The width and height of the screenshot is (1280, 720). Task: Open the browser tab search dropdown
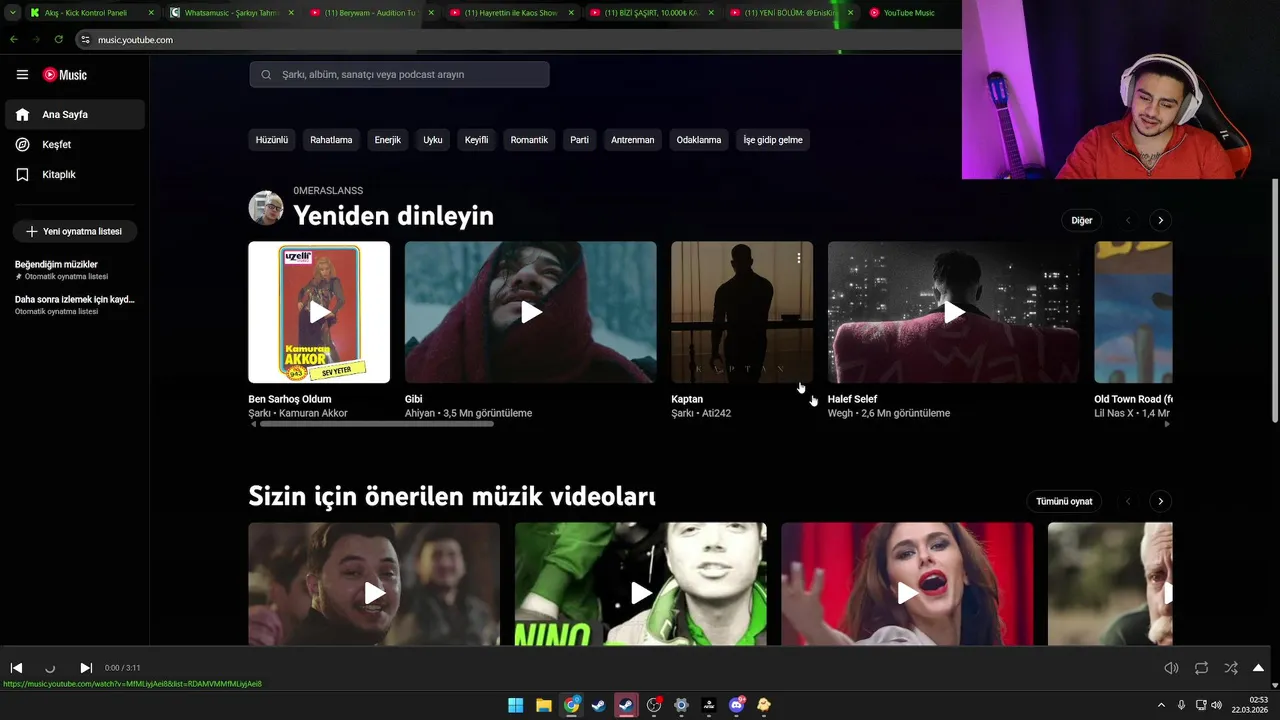[x=12, y=13]
